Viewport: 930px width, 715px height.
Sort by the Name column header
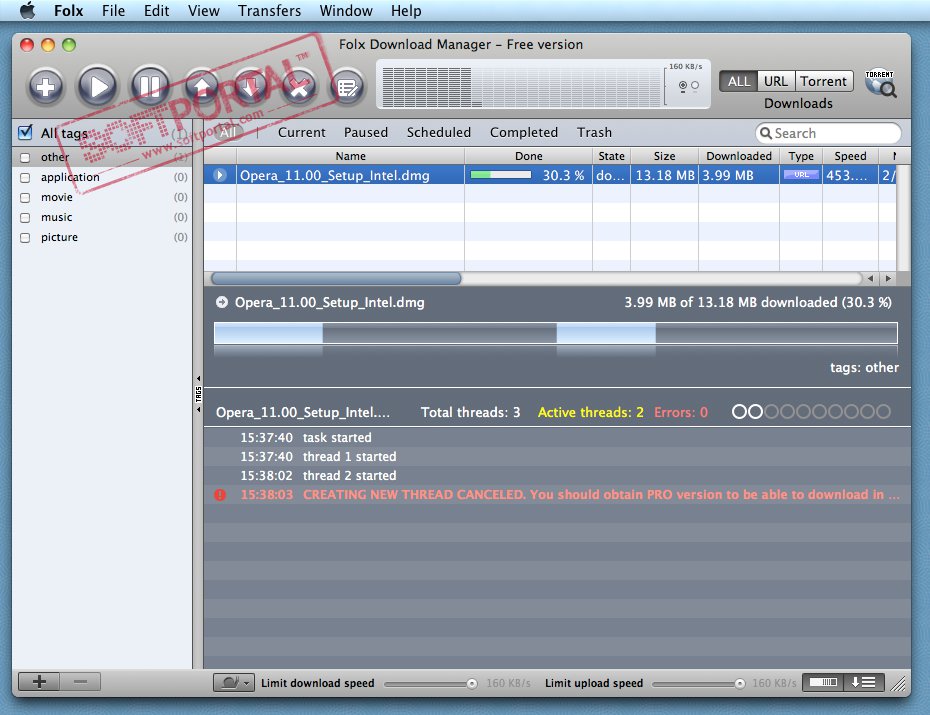350,156
